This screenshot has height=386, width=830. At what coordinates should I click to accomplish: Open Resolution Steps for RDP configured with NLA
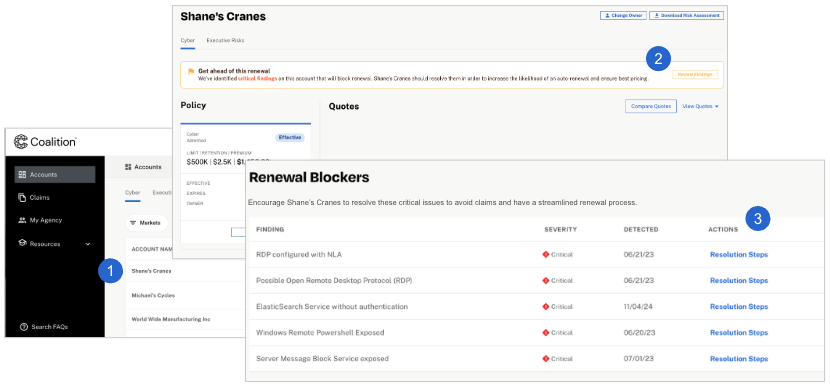738,255
